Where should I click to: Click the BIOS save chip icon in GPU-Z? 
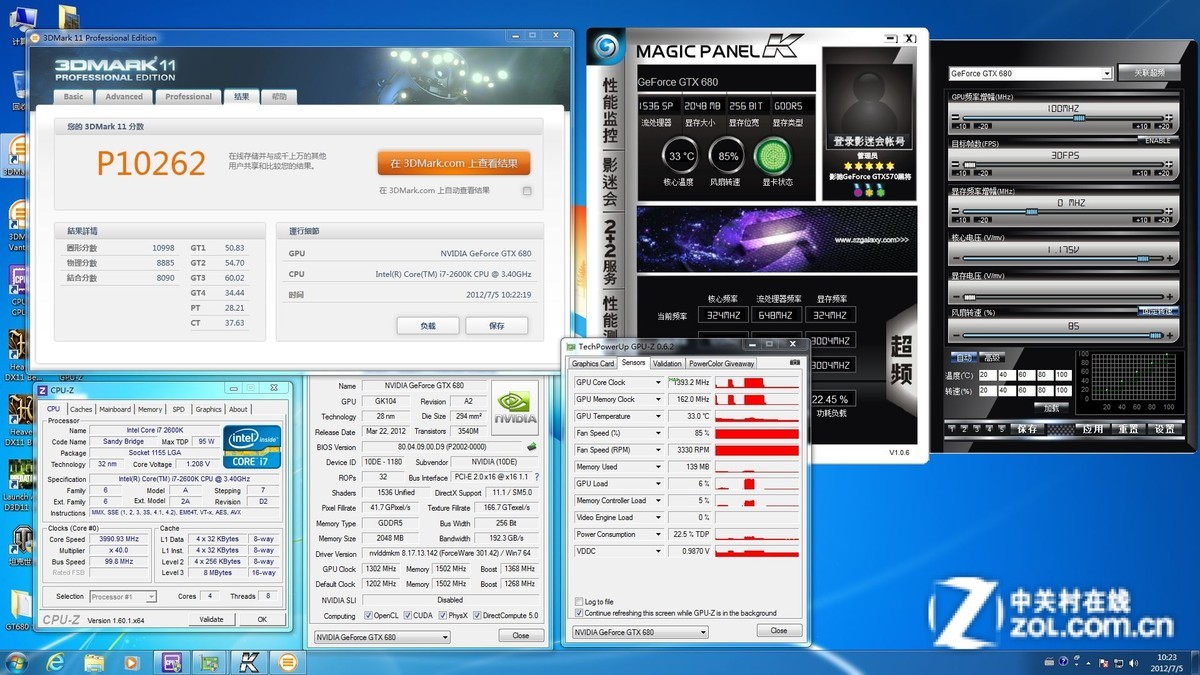click(531, 447)
